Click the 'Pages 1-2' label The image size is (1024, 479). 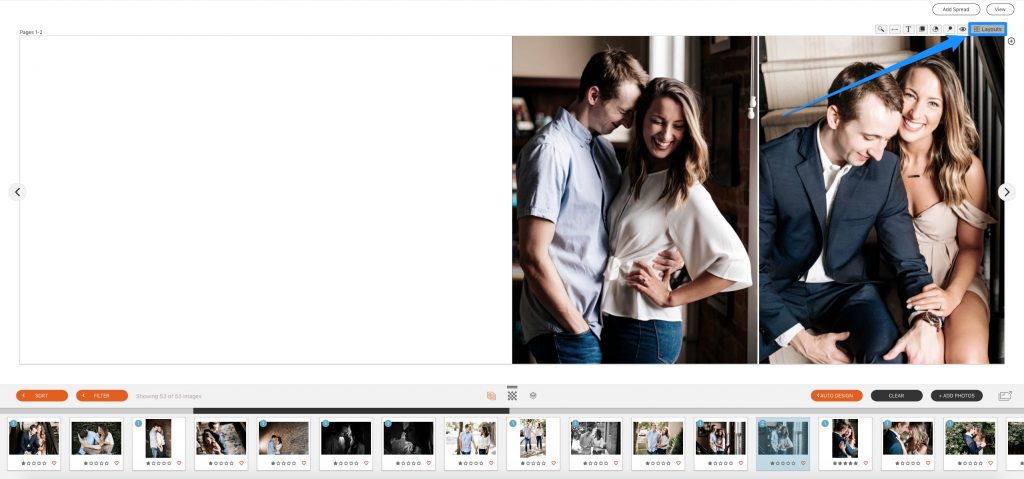tap(31, 32)
